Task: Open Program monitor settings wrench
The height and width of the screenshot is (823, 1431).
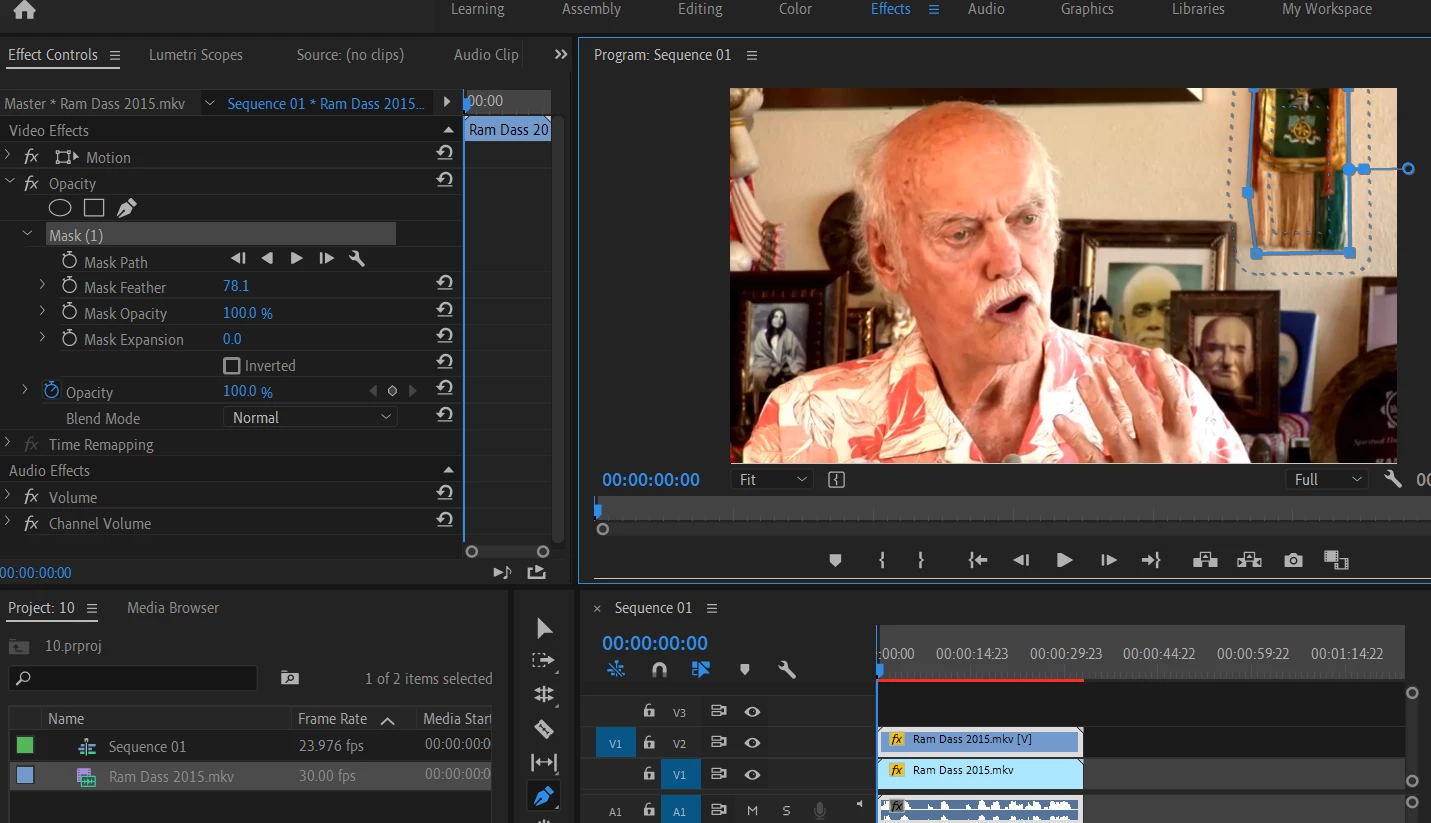Action: 1393,479
